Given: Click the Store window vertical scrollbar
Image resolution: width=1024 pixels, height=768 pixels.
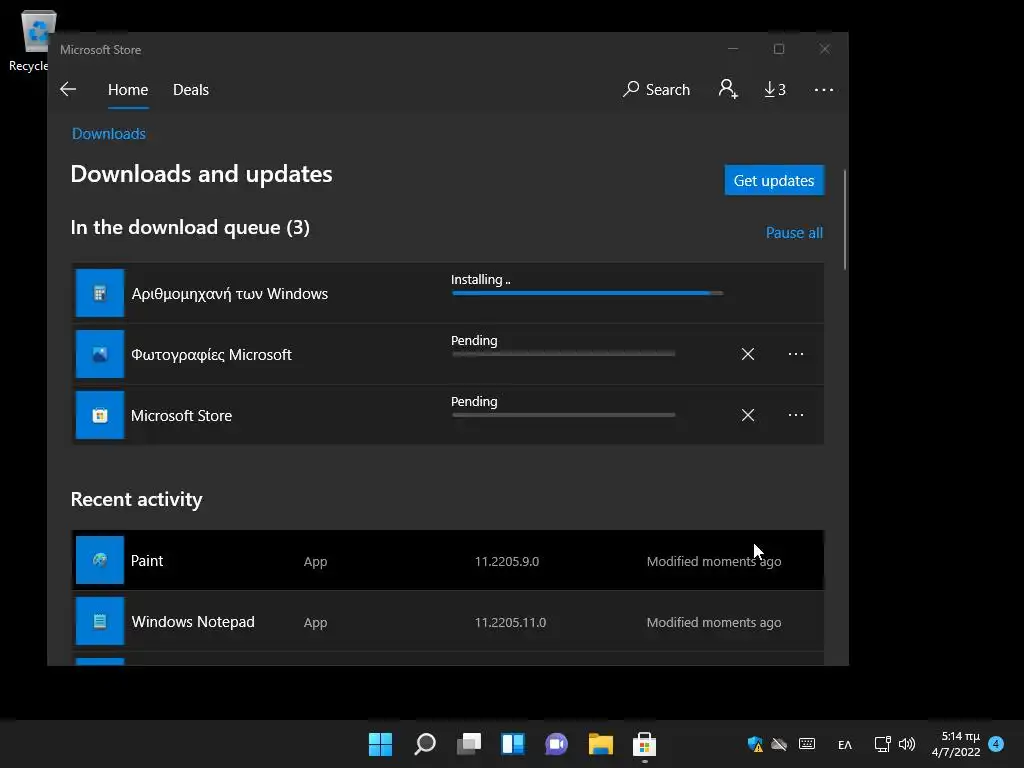Looking at the screenshot, I should (x=845, y=219).
